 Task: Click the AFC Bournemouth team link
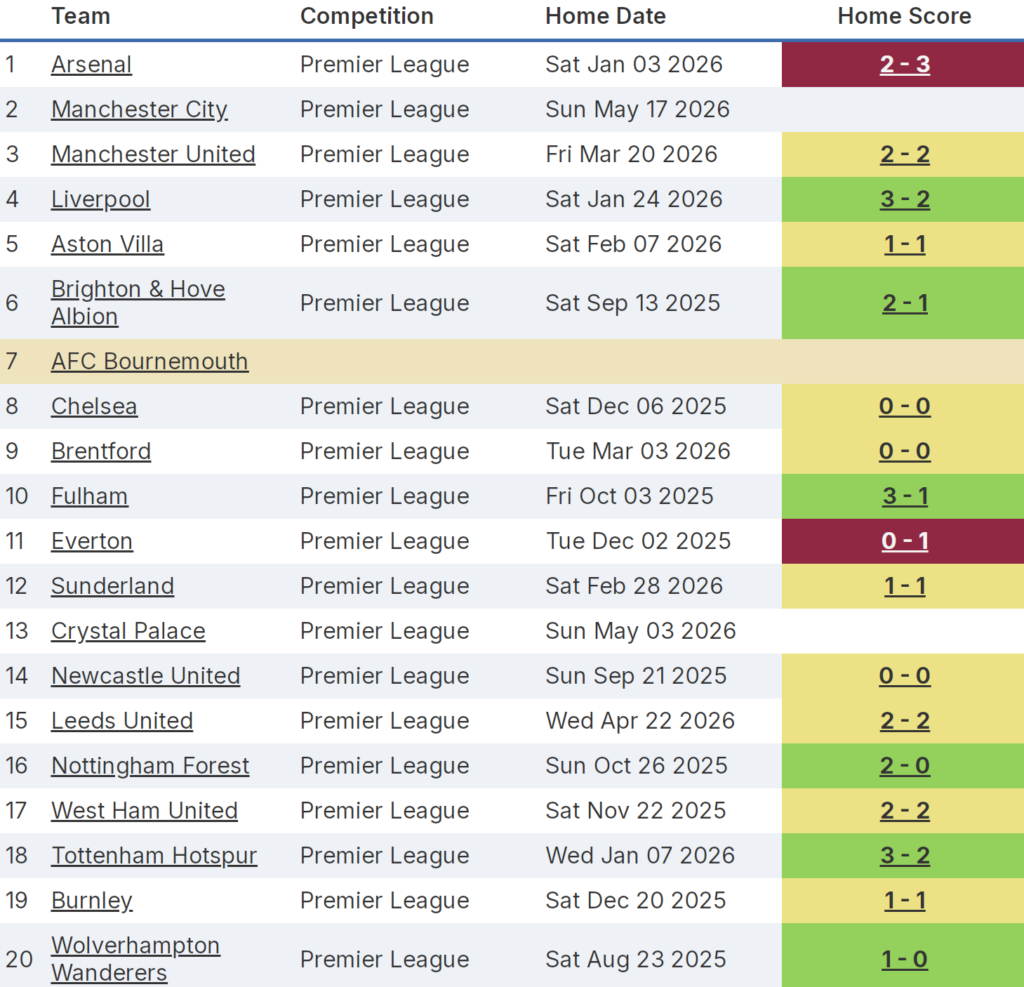pyautogui.click(x=149, y=362)
